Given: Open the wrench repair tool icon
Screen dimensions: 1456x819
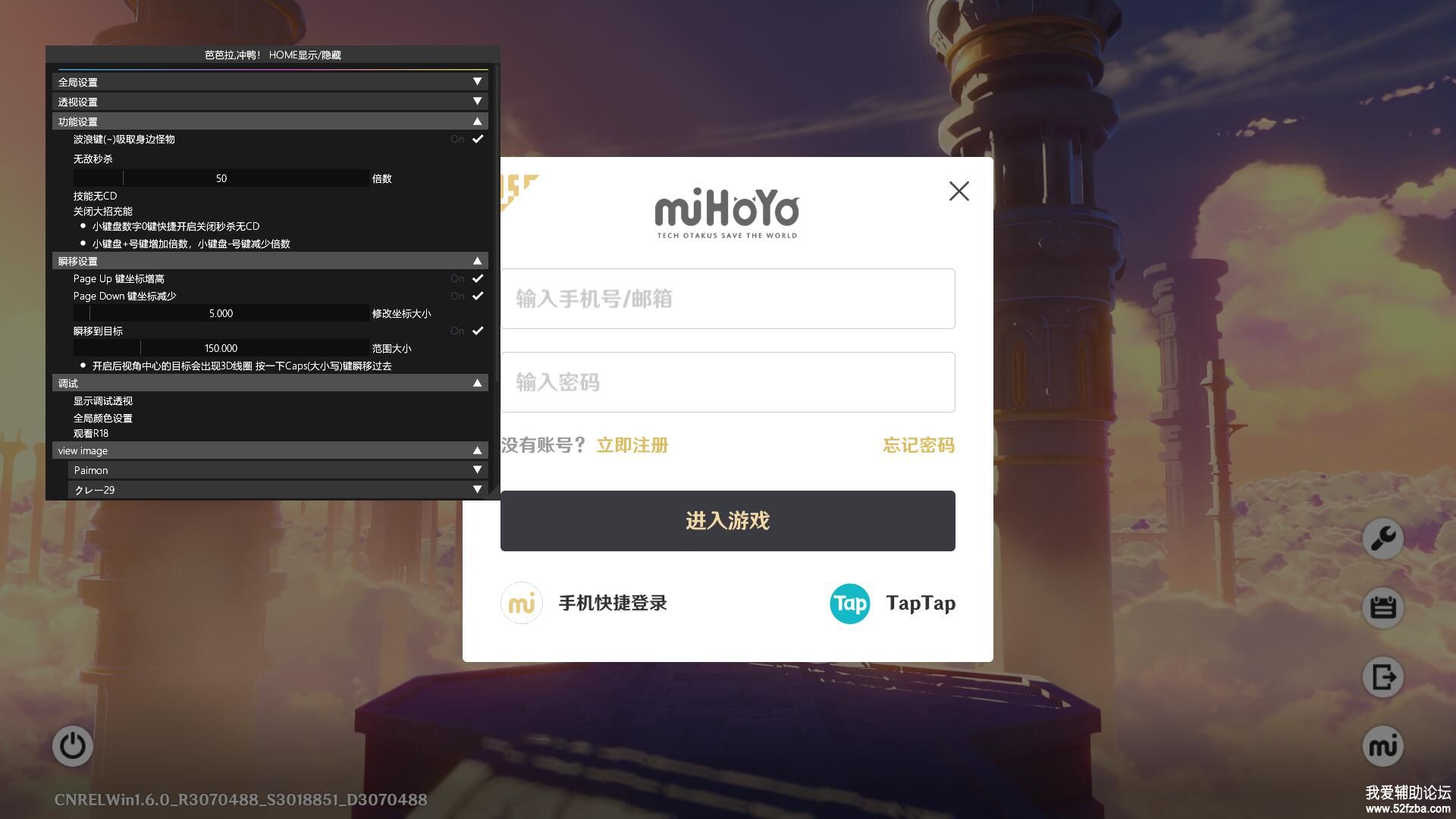Looking at the screenshot, I should coord(1383,538).
